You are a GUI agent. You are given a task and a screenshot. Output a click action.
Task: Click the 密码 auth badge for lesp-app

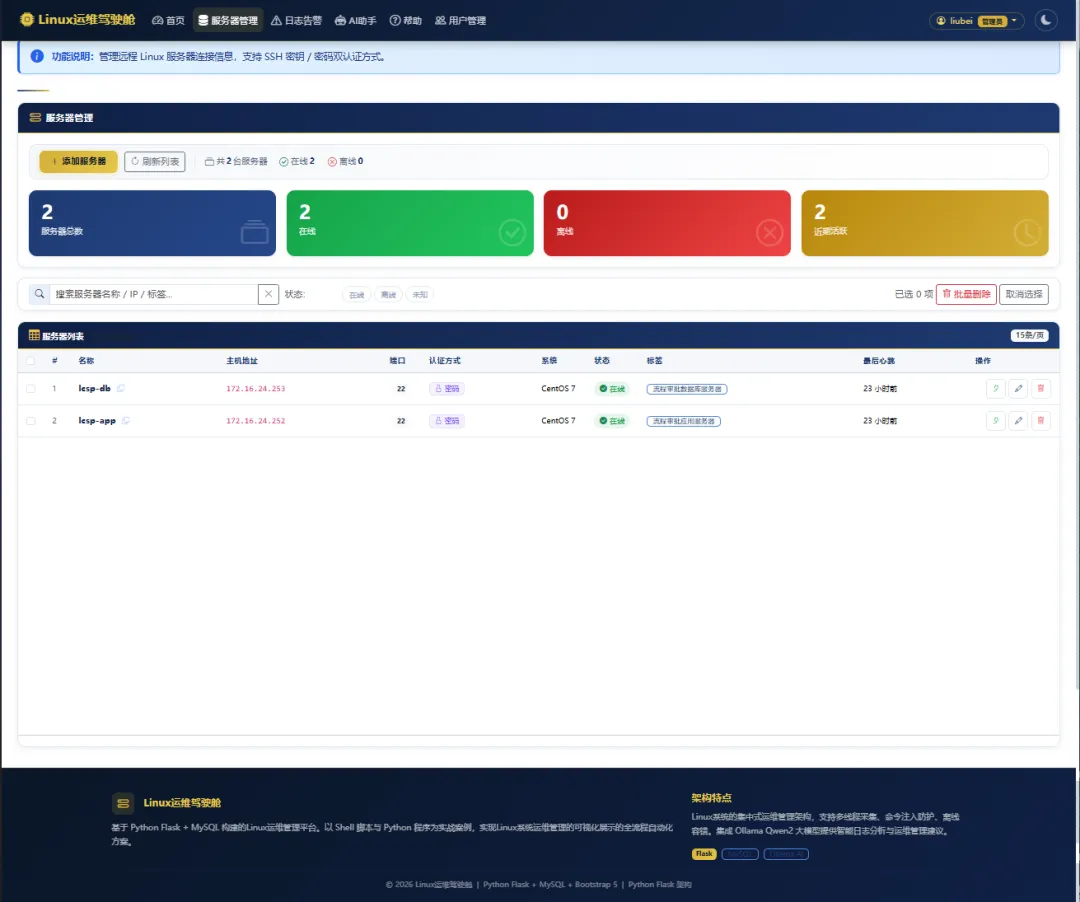pyautogui.click(x=447, y=421)
